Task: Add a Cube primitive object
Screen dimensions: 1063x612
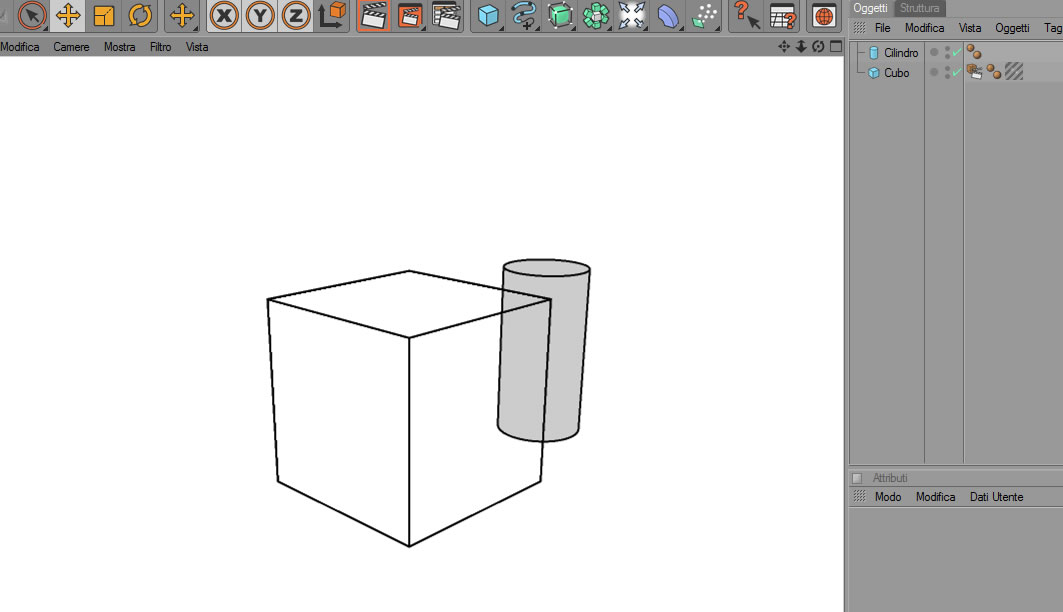Action: pyautogui.click(x=489, y=16)
